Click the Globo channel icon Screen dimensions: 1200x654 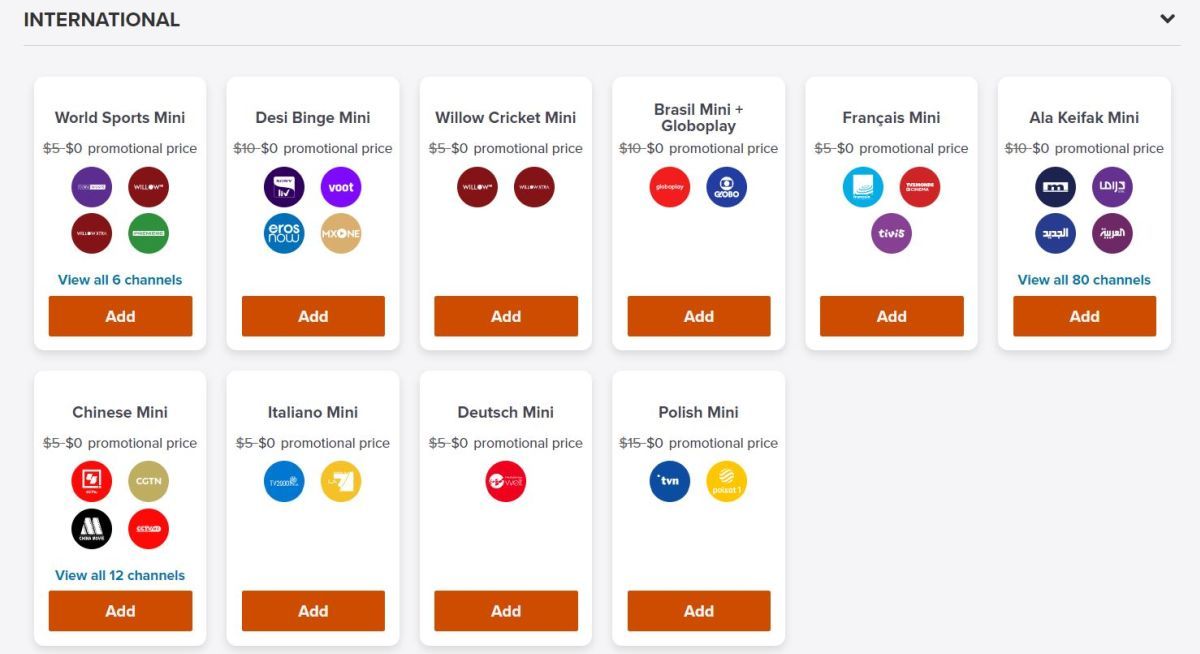pos(727,187)
